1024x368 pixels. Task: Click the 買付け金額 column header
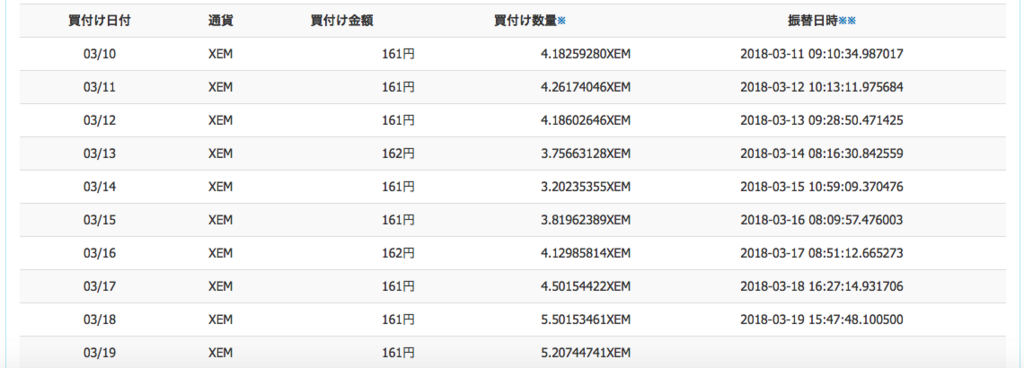coord(342,20)
